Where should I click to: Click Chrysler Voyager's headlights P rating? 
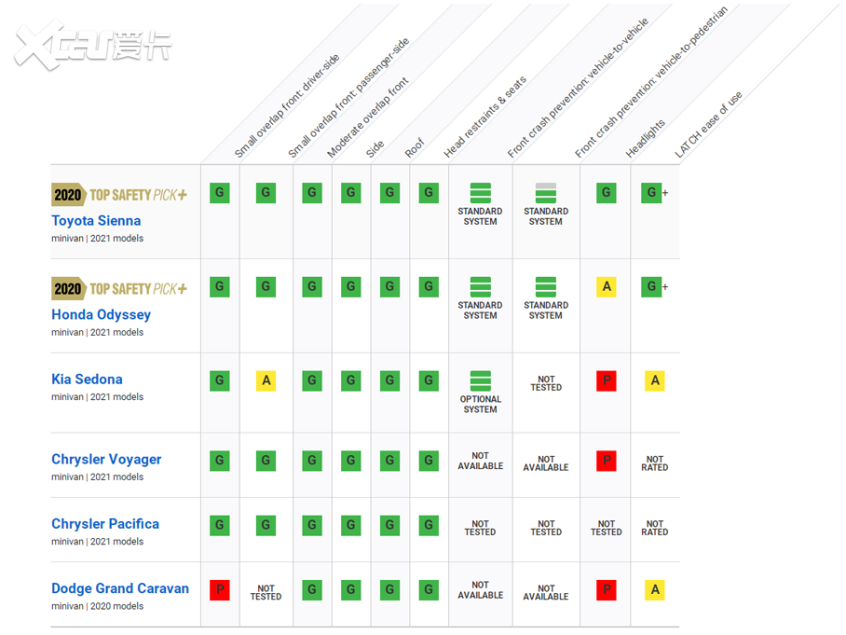(x=606, y=460)
